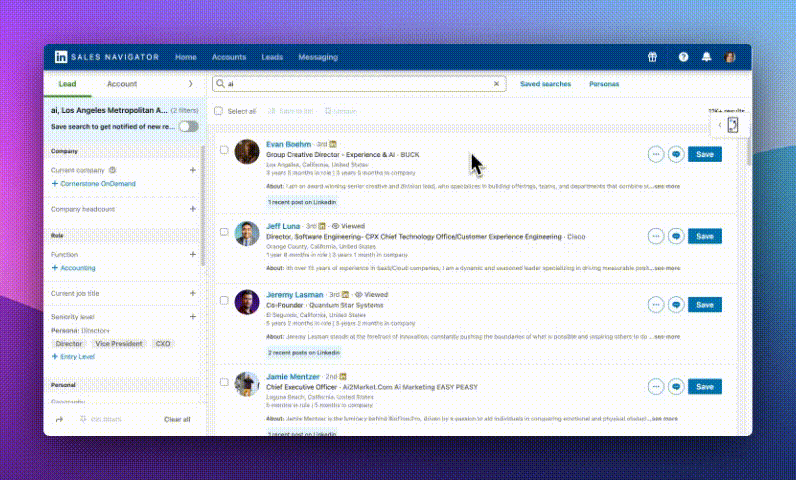Click Jeremy Lasman's LinkedIn badge icon
The image size is (796, 480).
[x=346, y=294]
